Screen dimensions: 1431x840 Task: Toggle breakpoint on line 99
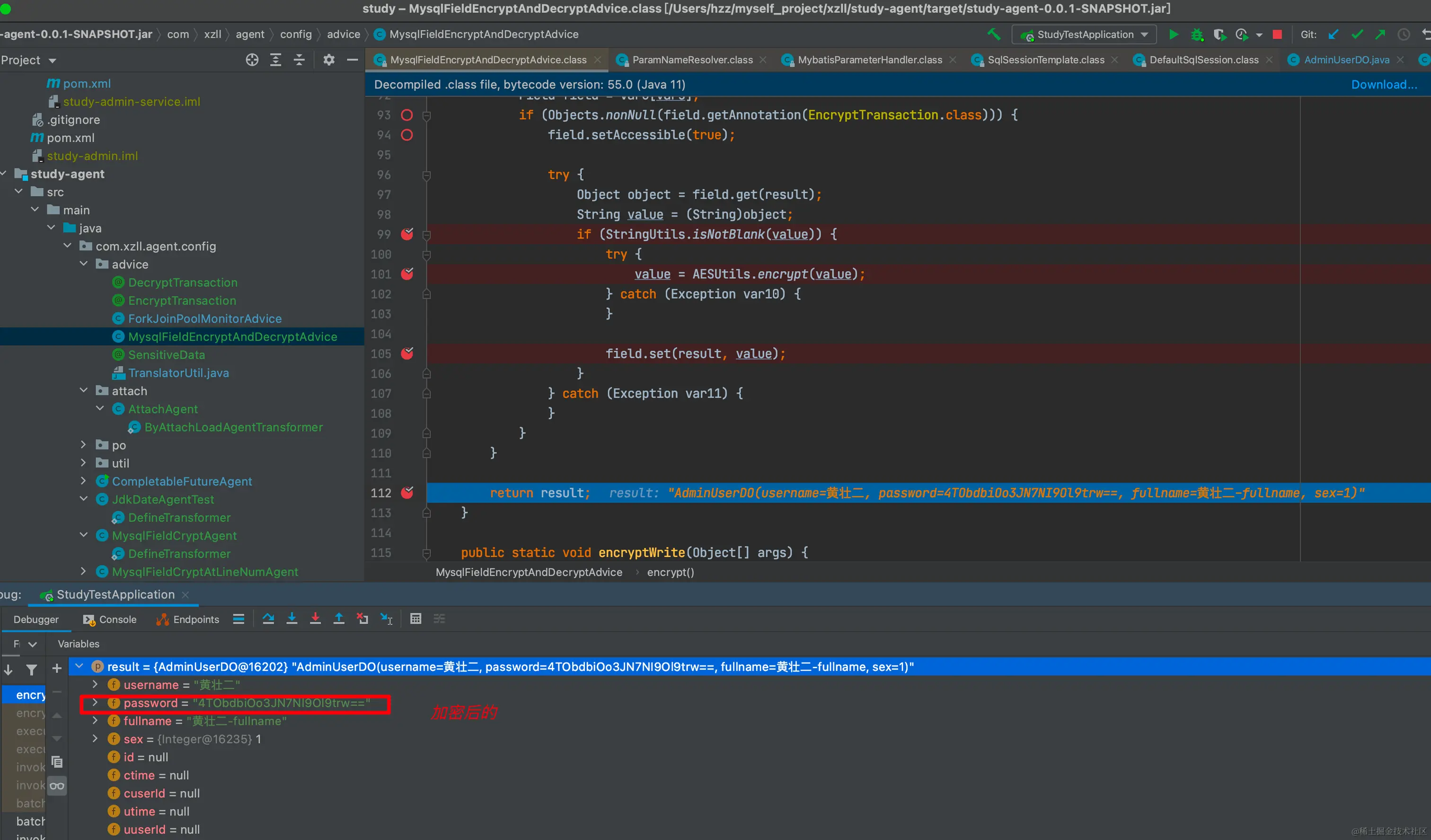point(406,234)
